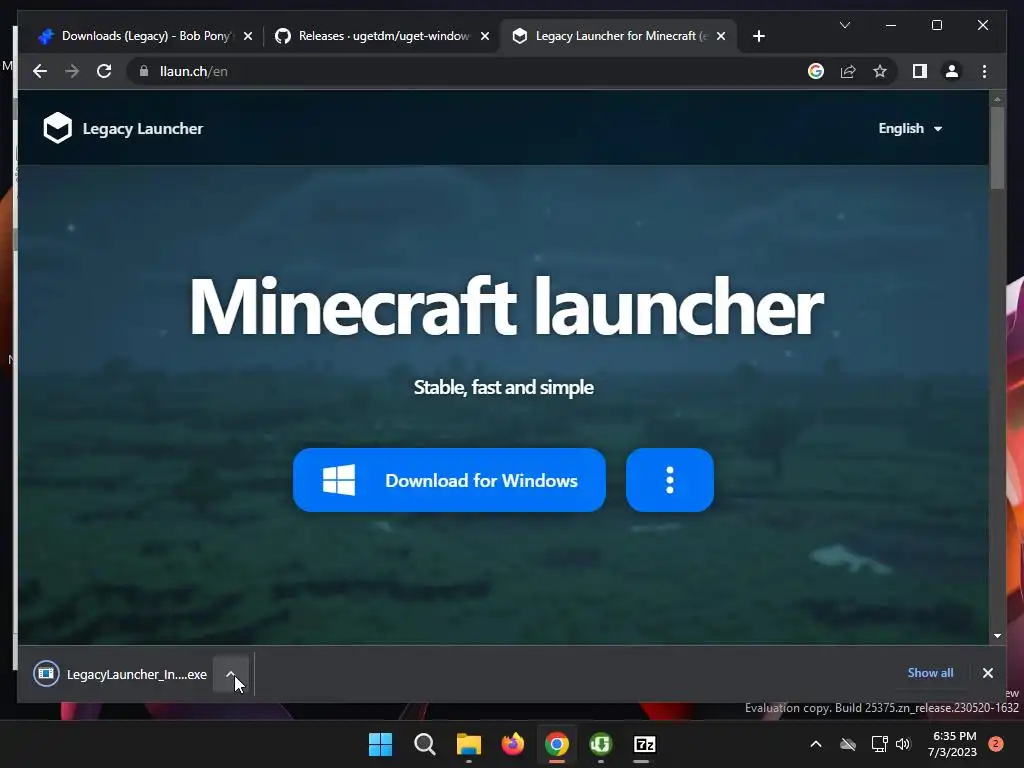Open the Chrome tab search chevron
The image size is (1024, 768).
(x=844, y=25)
